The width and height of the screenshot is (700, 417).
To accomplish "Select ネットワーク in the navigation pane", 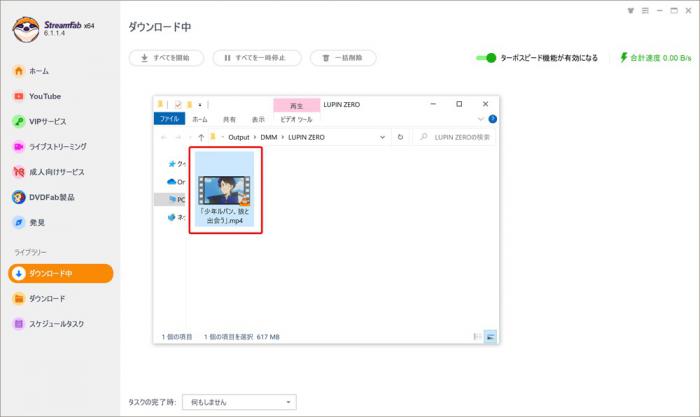I will point(176,217).
